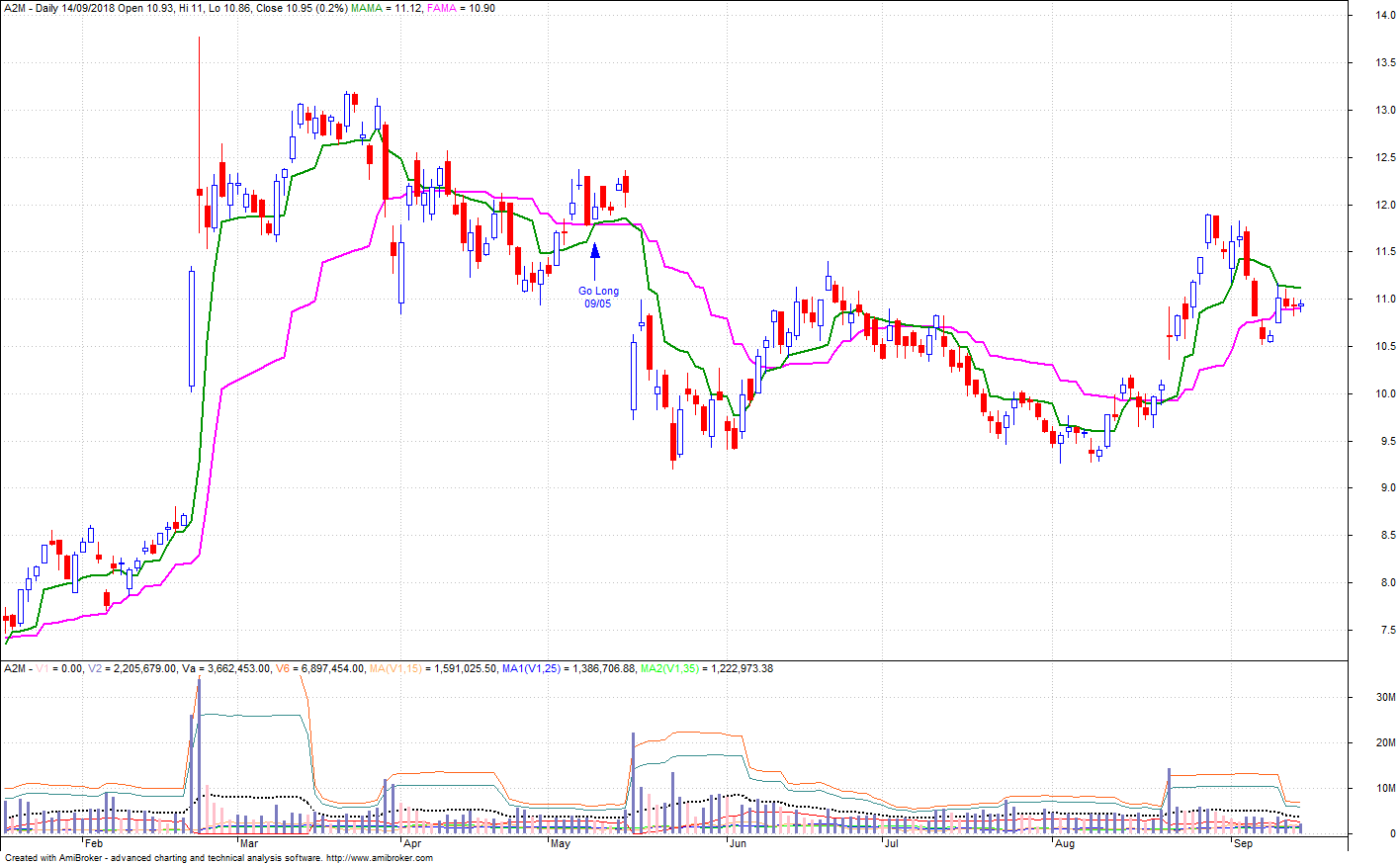Click the 'V2 = 2,205,679.00' volume label
1400x864 pixels.
click(132, 669)
